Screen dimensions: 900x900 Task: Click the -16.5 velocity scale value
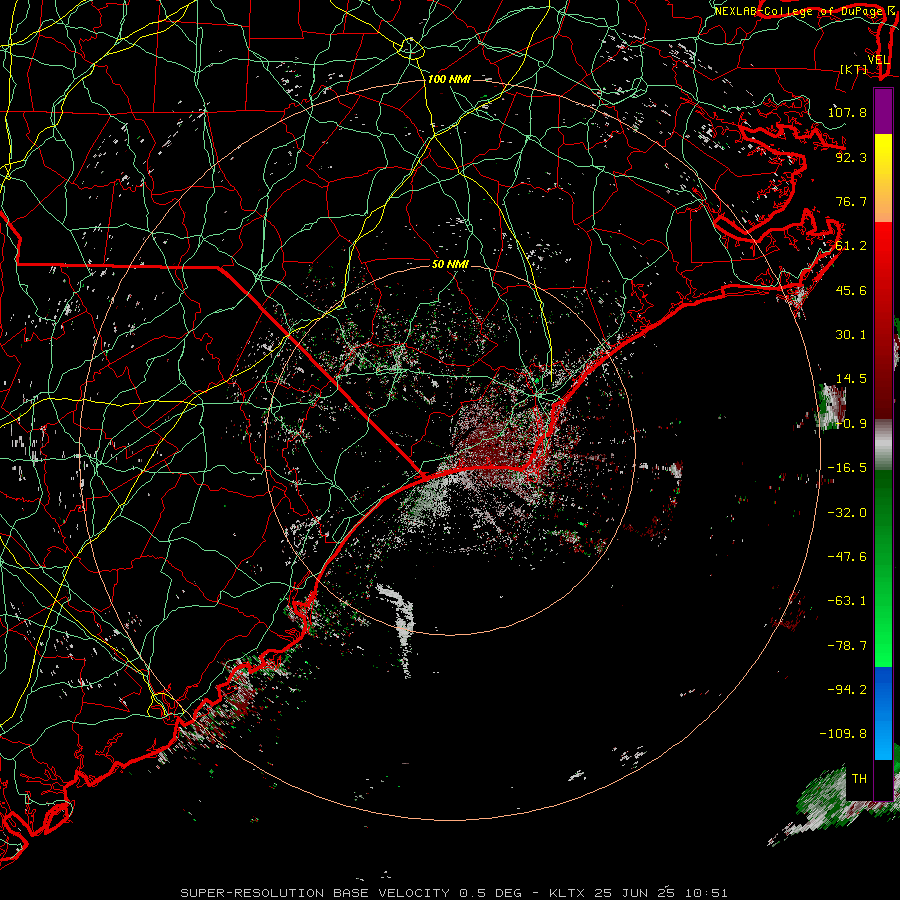tap(847, 468)
